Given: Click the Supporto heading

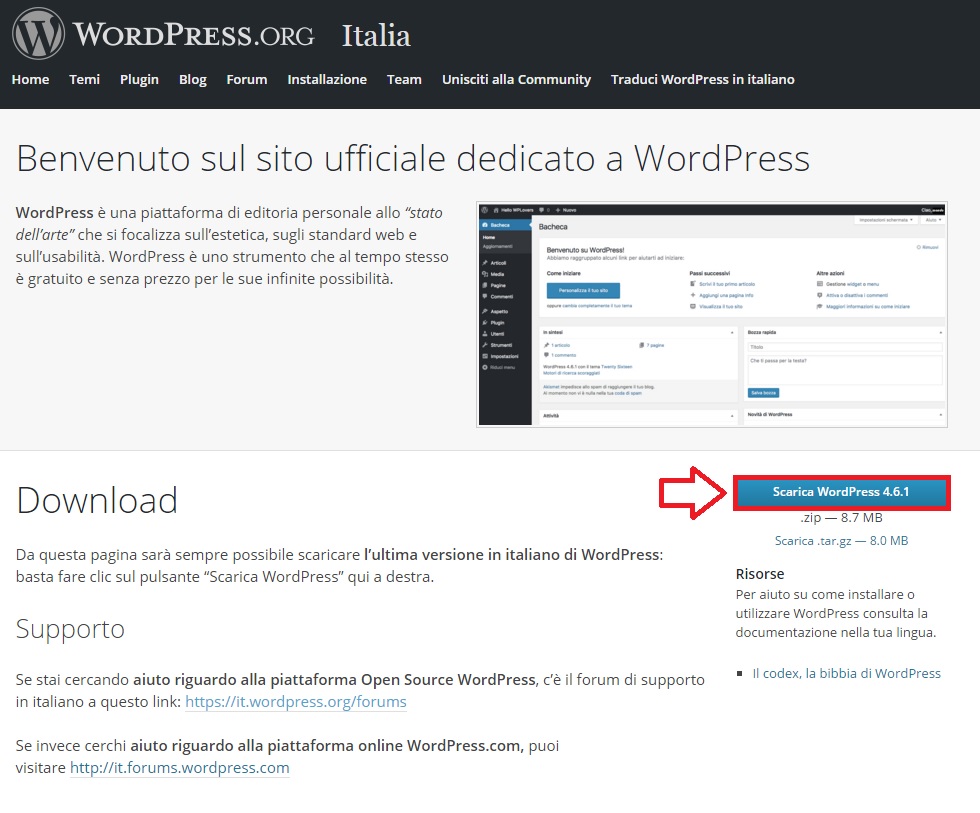Looking at the screenshot, I should click(70, 629).
